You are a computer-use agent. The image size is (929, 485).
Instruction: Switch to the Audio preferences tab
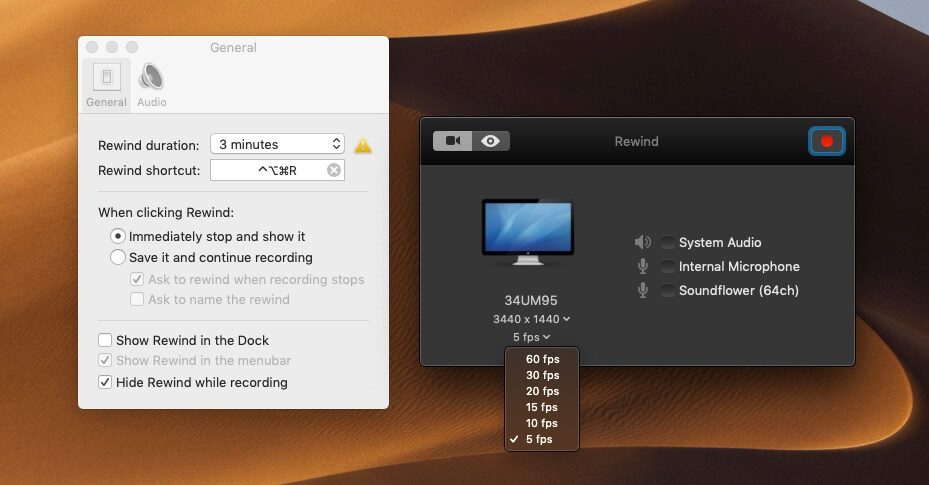click(152, 85)
